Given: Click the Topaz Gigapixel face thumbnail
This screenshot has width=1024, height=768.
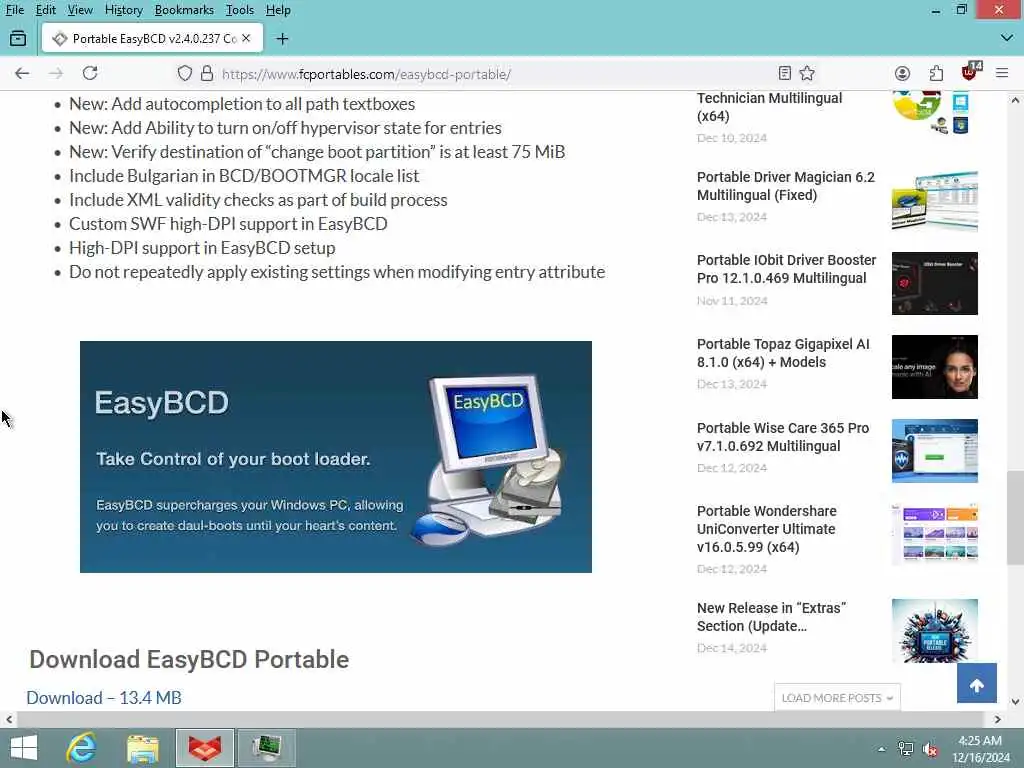Looking at the screenshot, I should [x=935, y=367].
